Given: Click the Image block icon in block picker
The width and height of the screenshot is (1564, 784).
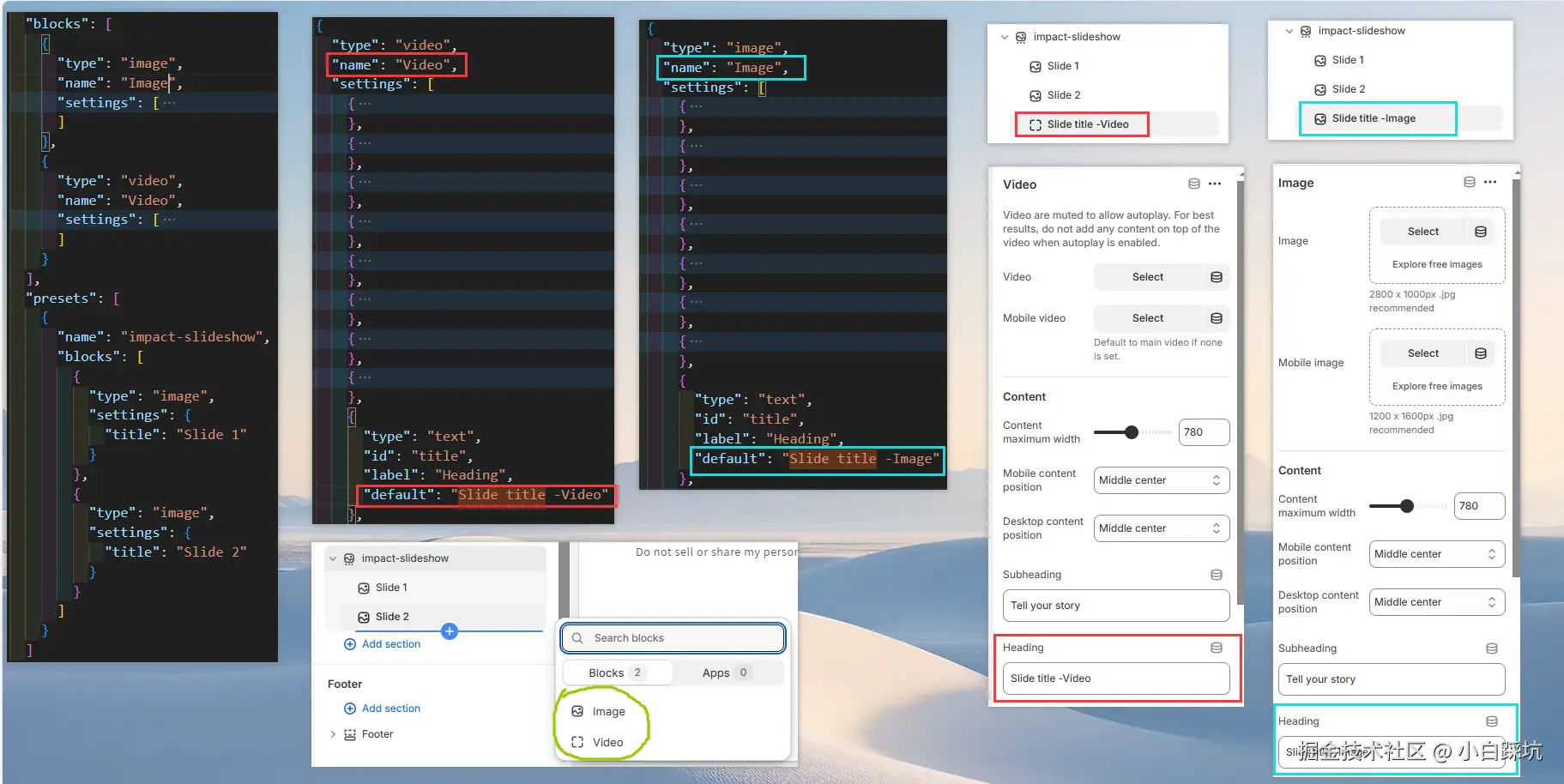Looking at the screenshot, I should click(x=577, y=712).
